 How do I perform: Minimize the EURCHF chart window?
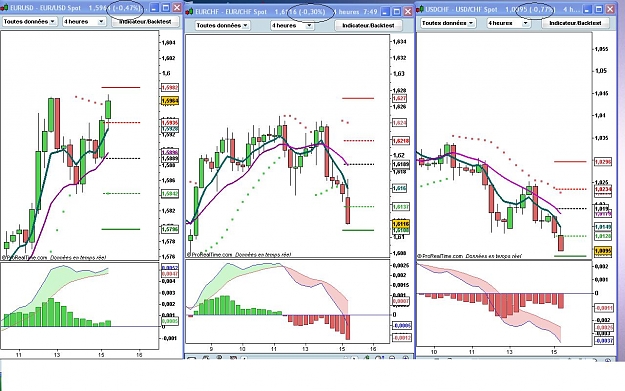[385, 12]
